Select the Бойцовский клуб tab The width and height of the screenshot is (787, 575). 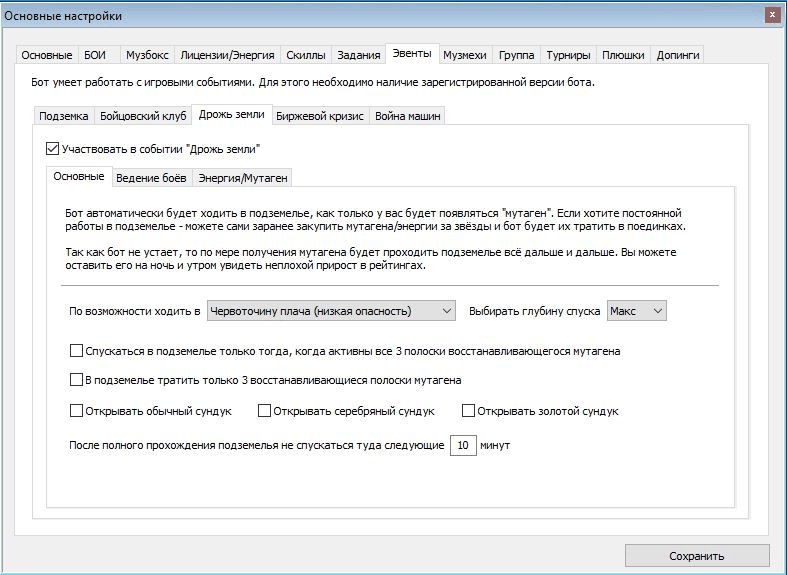(143, 116)
